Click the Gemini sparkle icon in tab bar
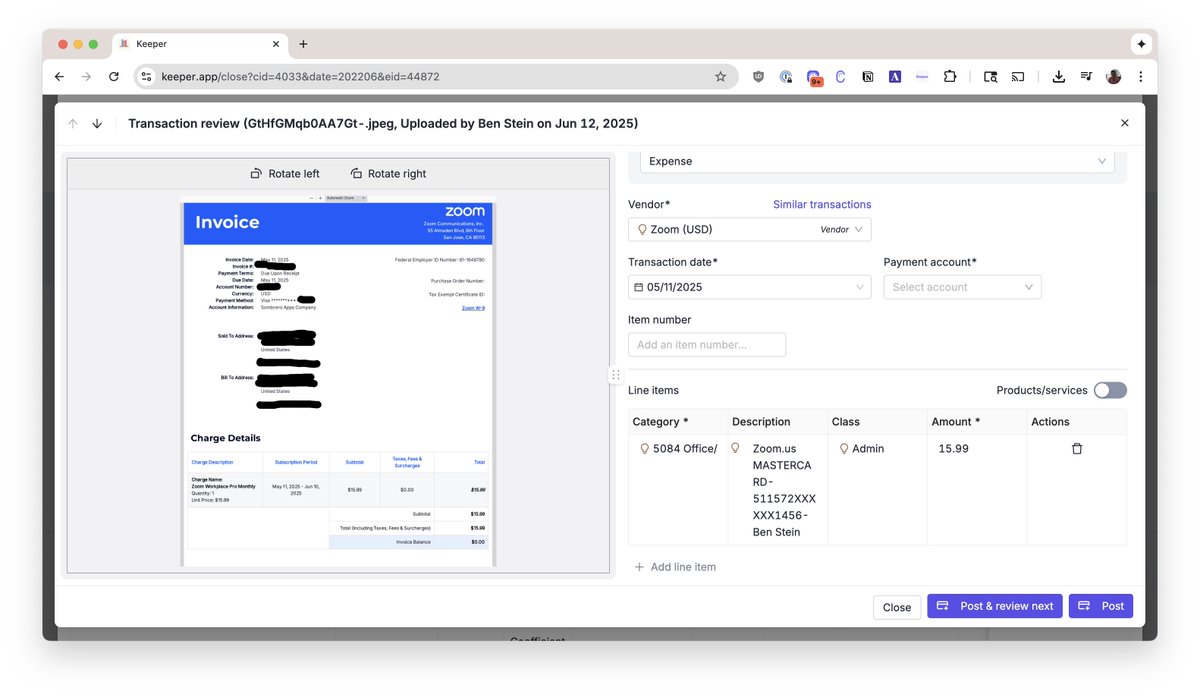 pos(1141,44)
